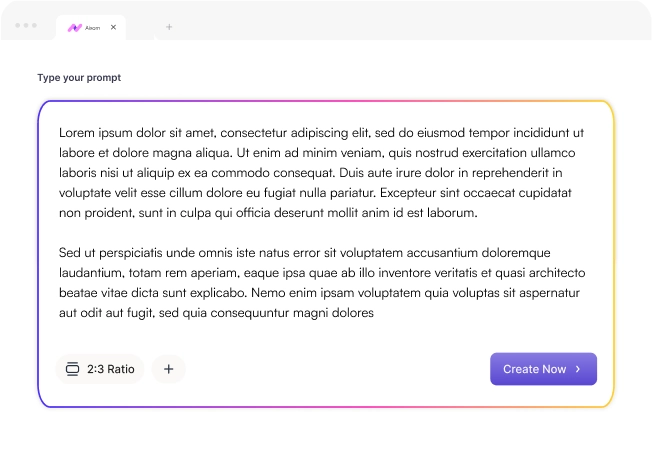Click the middle window control dot
This screenshot has width=653, height=454.
coord(26,25)
